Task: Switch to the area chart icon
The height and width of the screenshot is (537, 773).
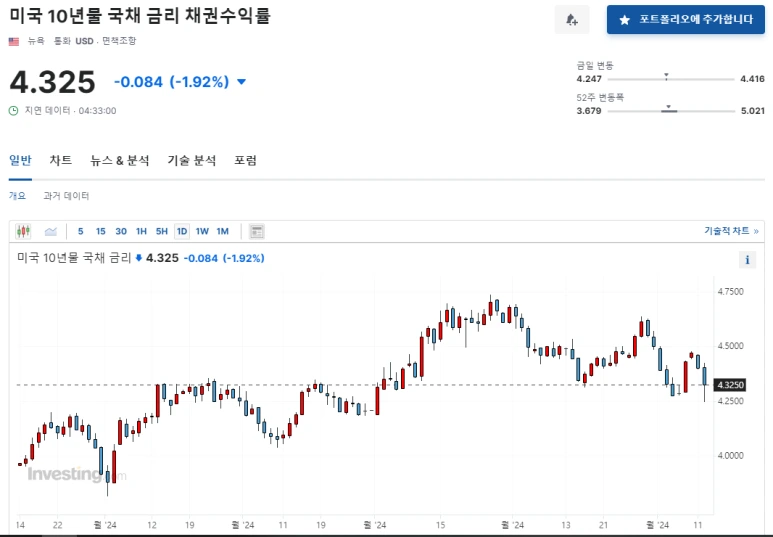Action: pyautogui.click(x=51, y=231)
